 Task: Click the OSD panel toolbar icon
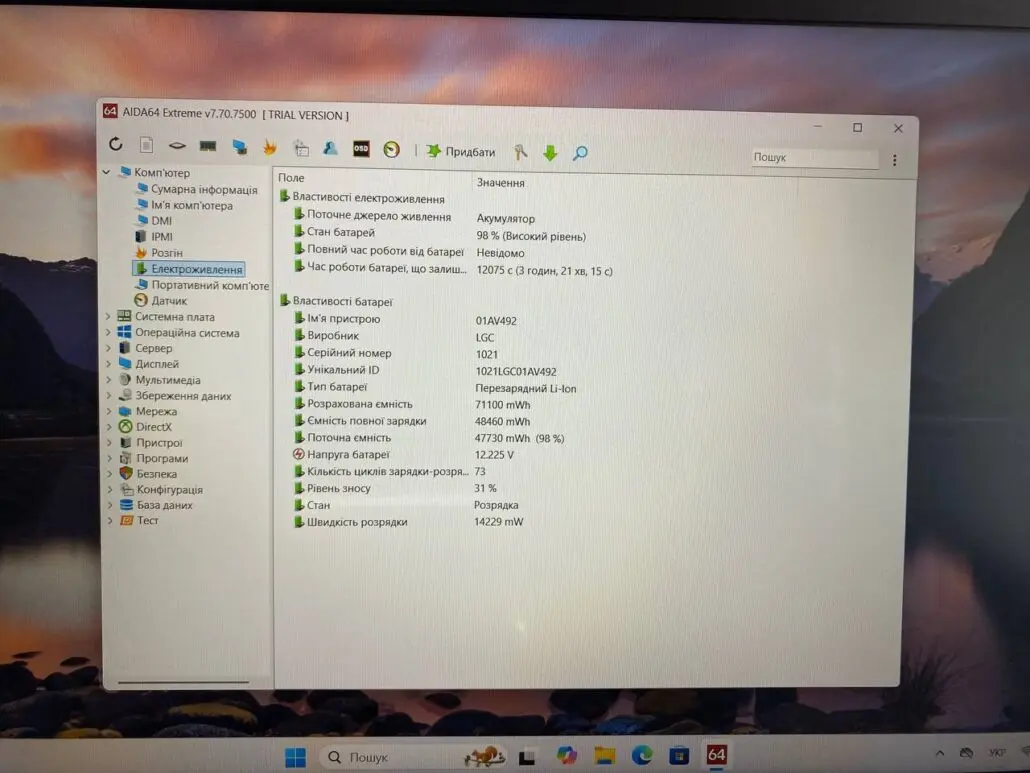361,149
